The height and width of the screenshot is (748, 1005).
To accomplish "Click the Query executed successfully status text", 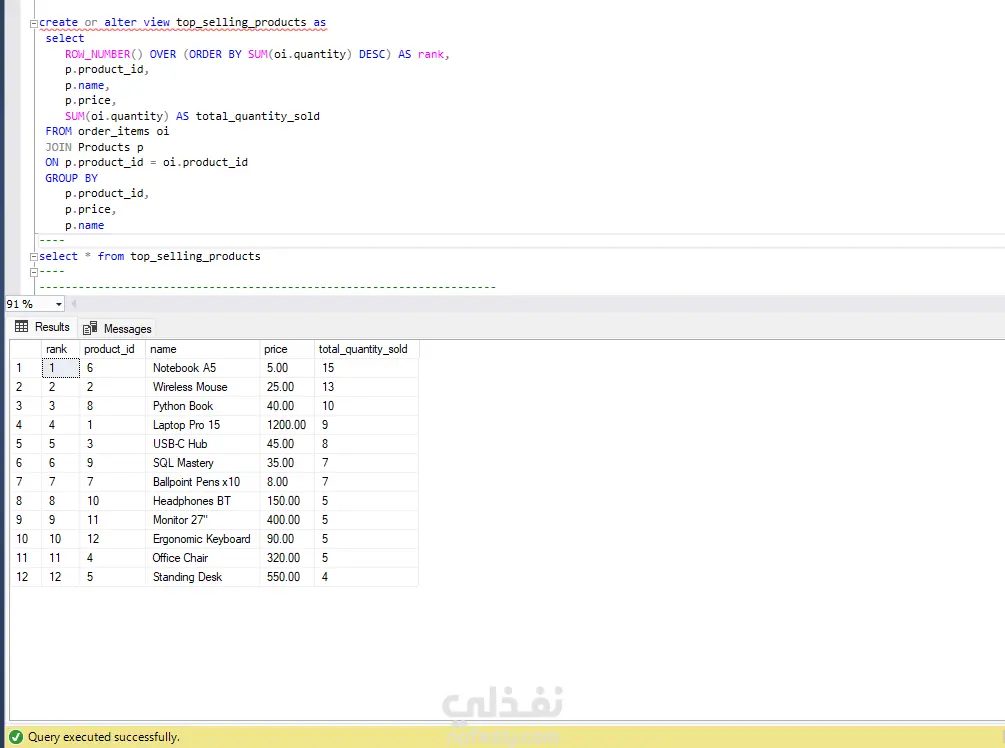I will tap(104, 737).
